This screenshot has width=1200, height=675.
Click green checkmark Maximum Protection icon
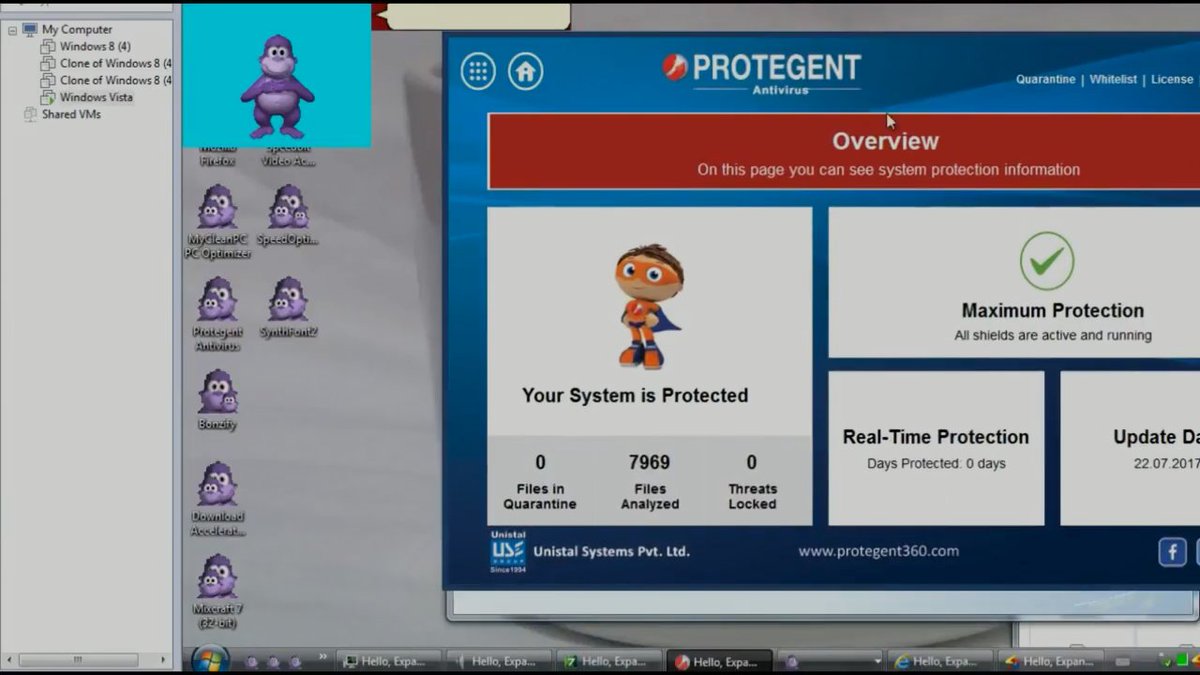1047,261
